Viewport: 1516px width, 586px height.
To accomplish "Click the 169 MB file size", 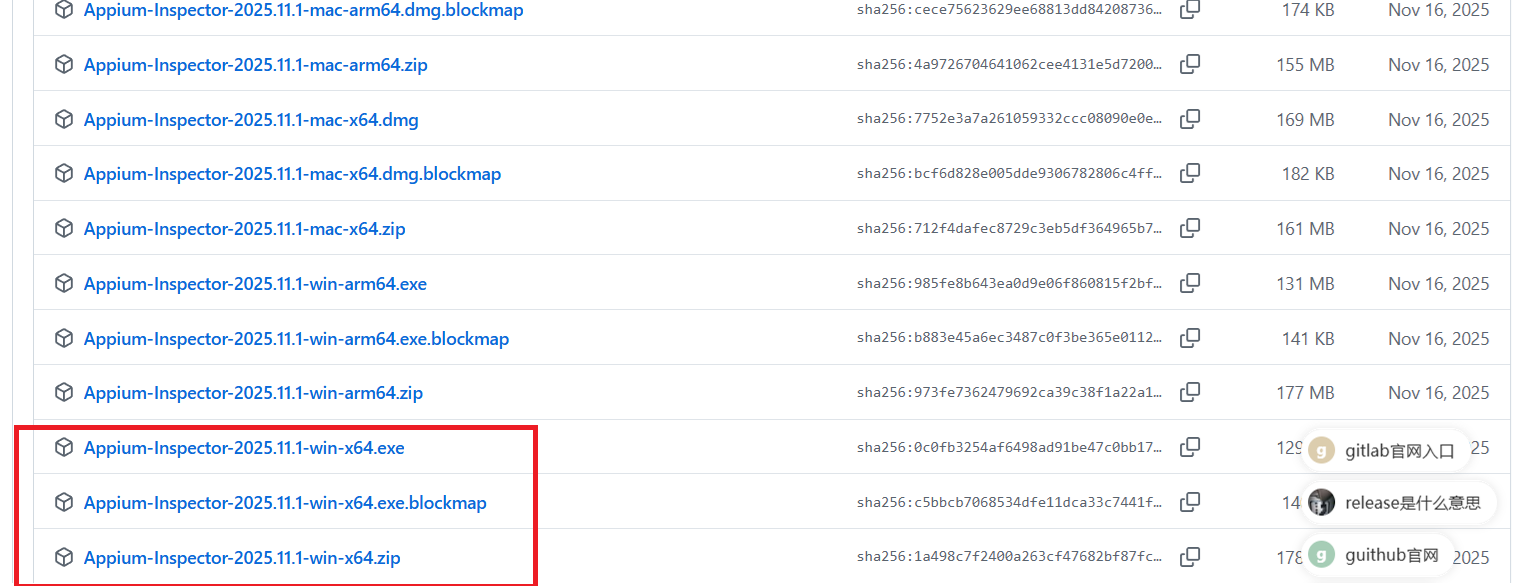I will (x=1305, y=119).
